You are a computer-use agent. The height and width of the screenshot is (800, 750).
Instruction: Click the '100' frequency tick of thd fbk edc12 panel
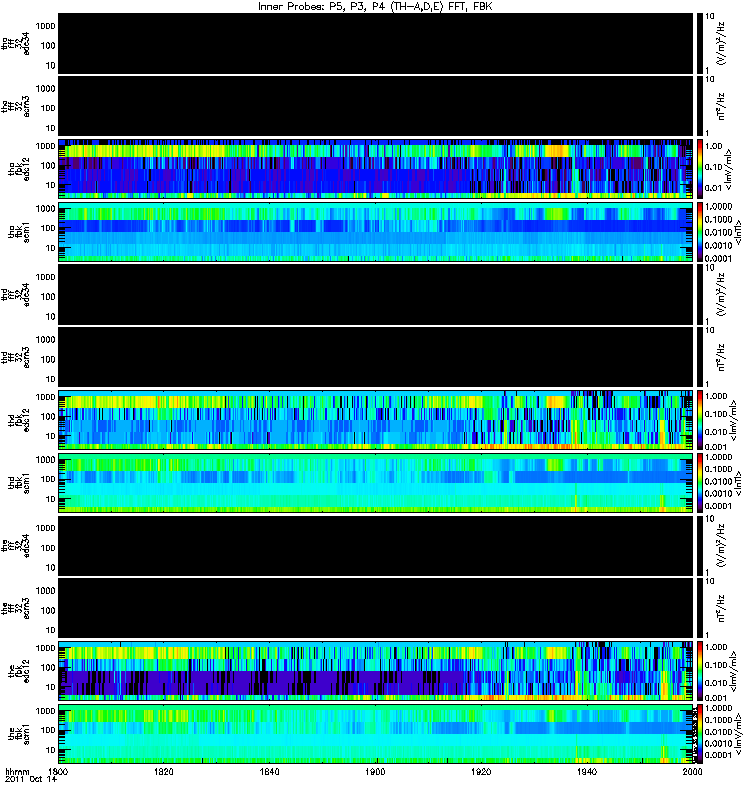pos(48,416)
